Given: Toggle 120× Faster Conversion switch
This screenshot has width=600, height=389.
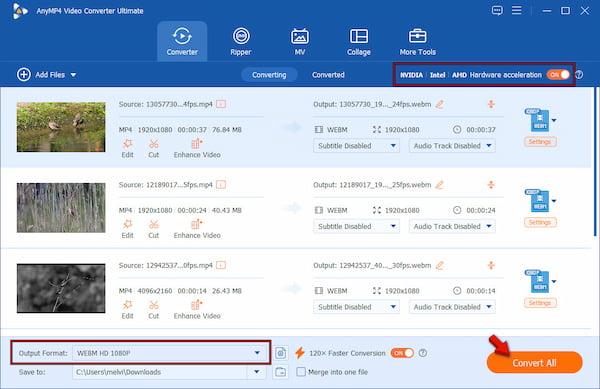Looking at the screenshot, I should pyautogui.click(x=402, y=353).
